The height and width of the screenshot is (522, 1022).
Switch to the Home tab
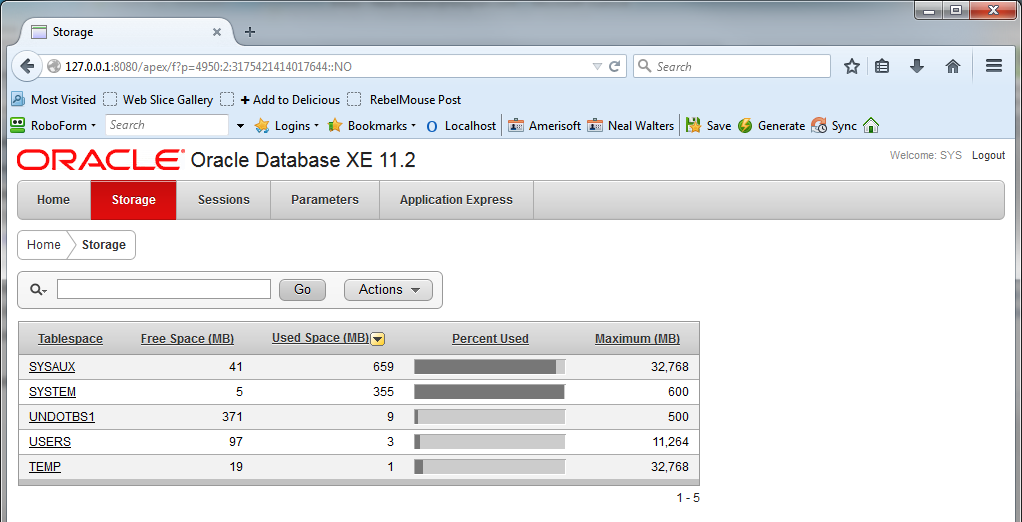pyautogui.click(x=53, y=200)
